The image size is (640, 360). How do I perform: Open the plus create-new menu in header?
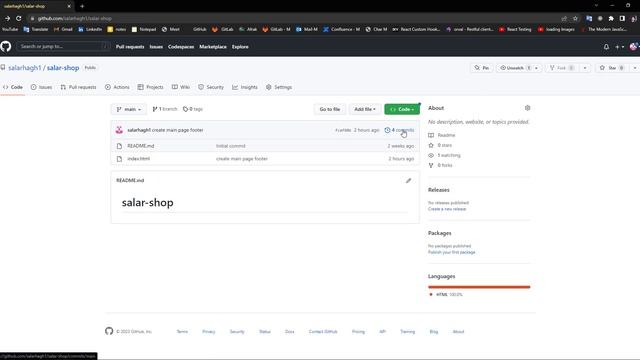pyautogui.click(x=619, y=47)
